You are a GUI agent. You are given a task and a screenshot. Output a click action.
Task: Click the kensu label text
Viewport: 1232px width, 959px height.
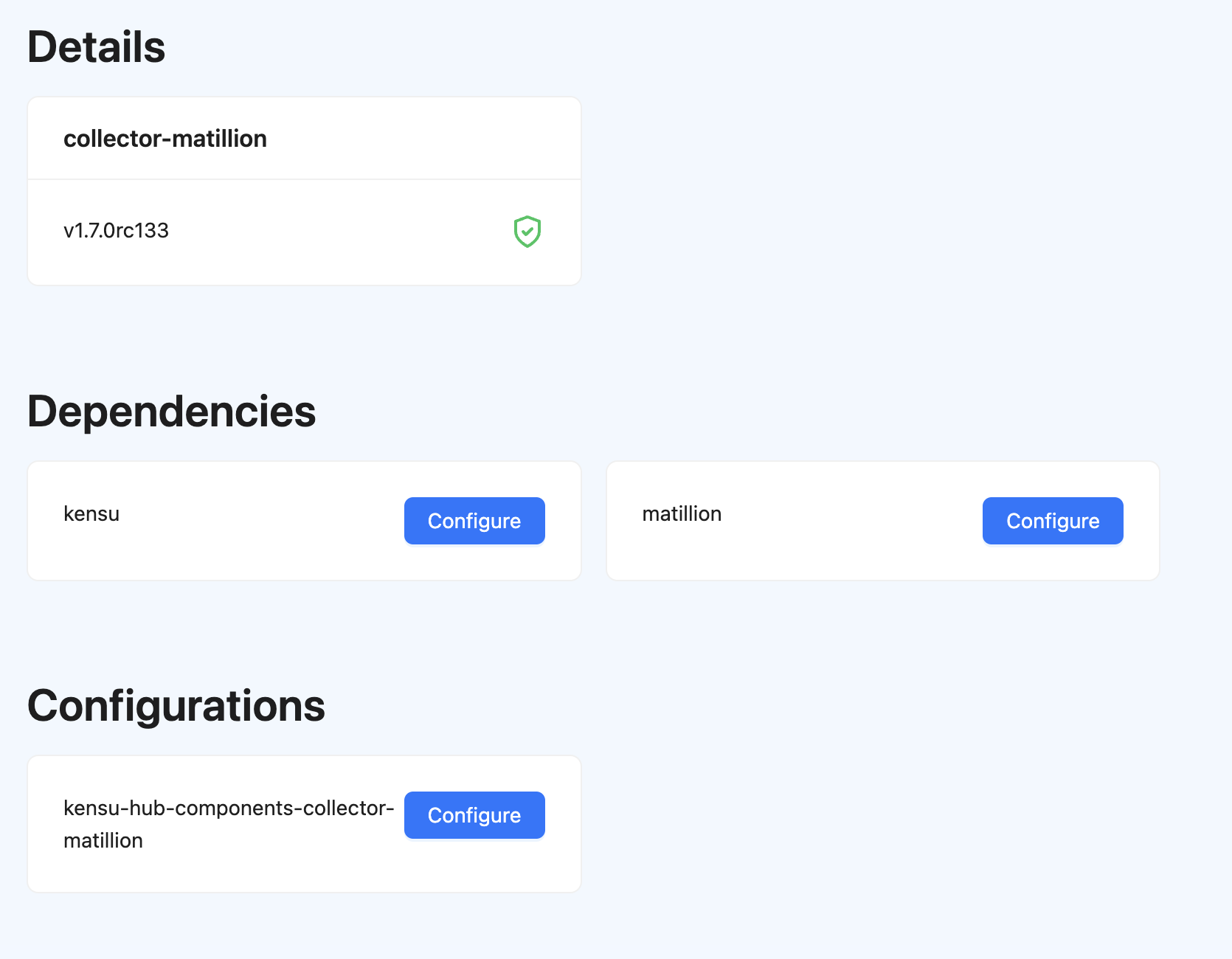91,513
